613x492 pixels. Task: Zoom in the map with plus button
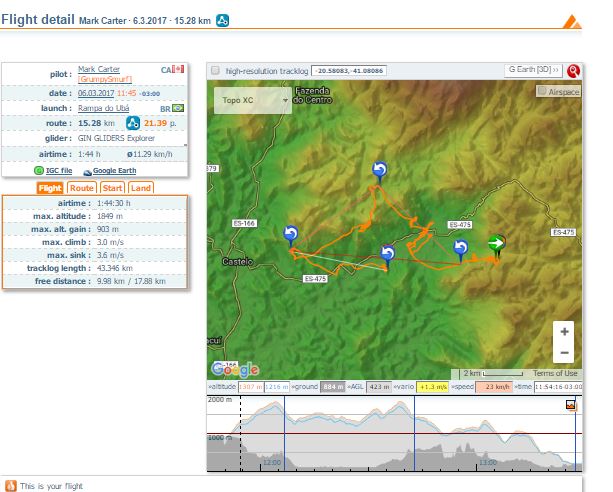coord(565,331)
